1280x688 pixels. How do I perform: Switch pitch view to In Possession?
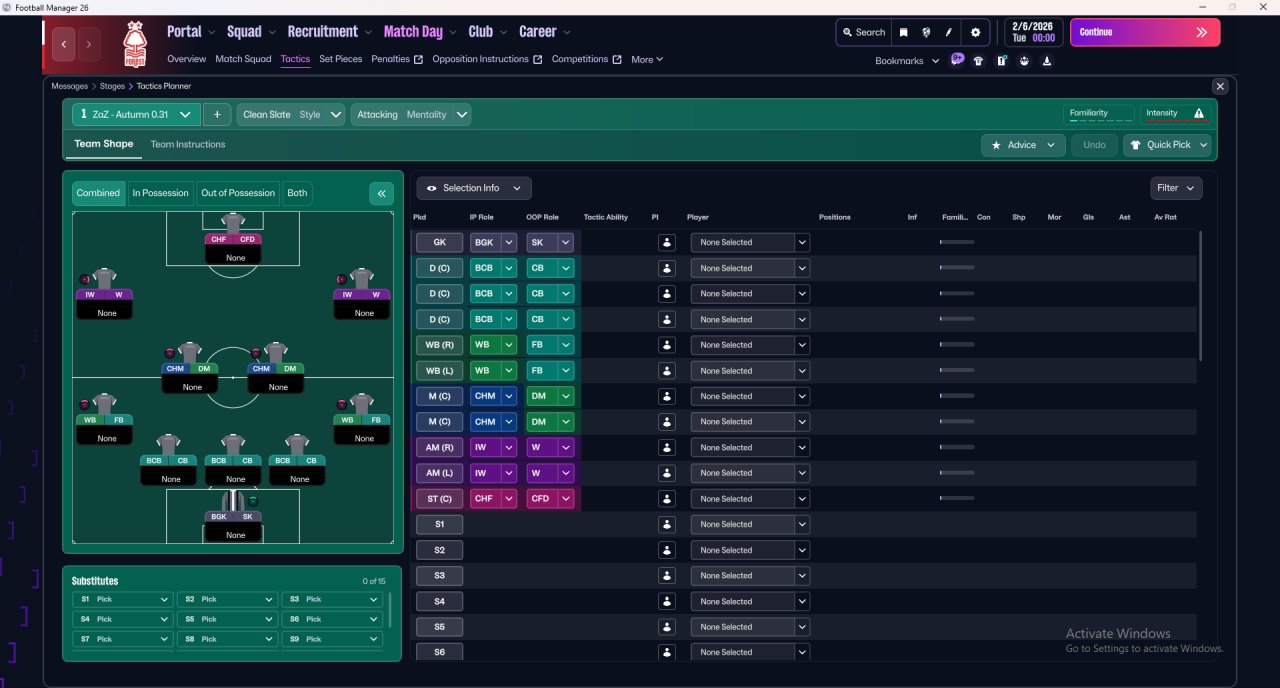point(161,193)
